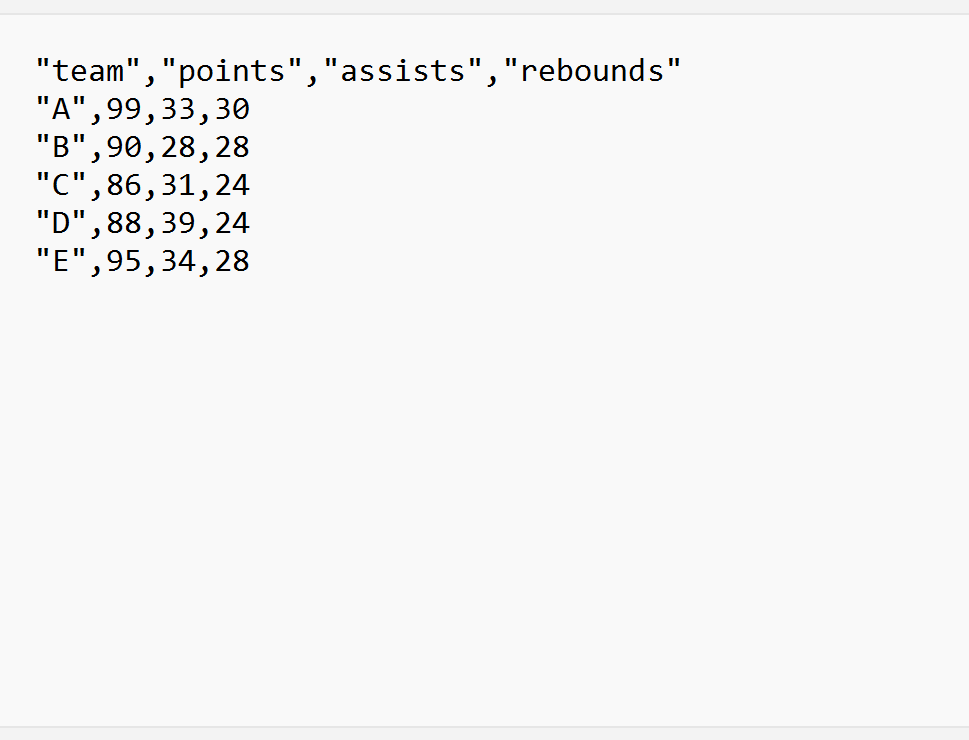Click the points value 99 in row A
The height and width of the screenshot is (740, 969).
tap(124, 109)
